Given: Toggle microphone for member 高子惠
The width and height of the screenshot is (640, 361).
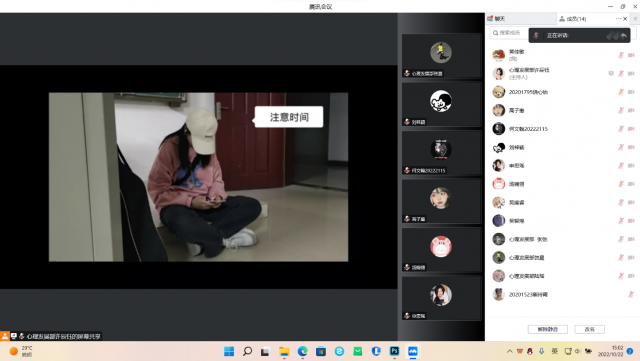Looking at the screenshot, I should coord(621,110).
